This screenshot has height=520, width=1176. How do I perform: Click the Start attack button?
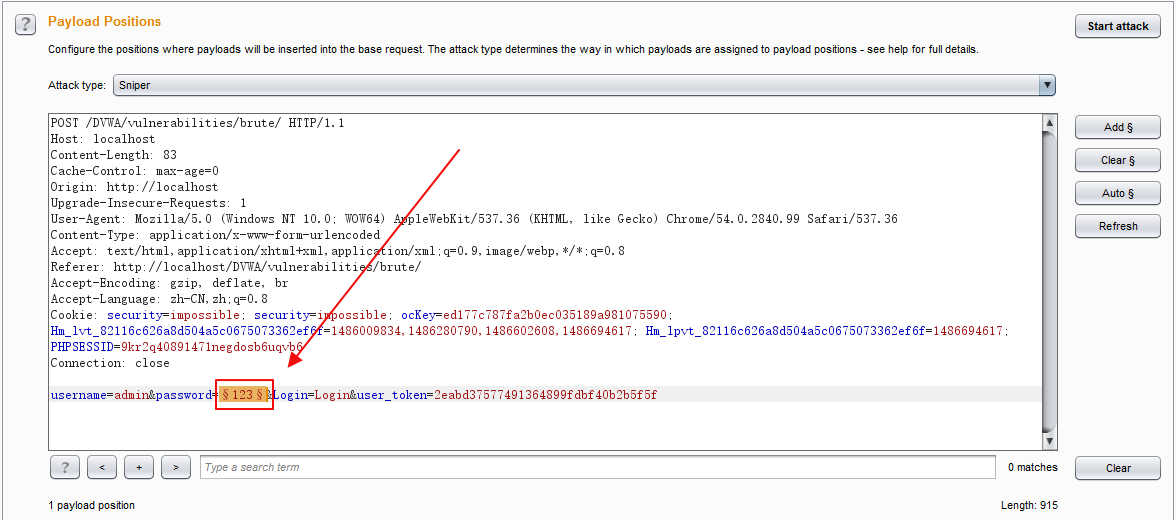pyautogui.click(x=1118, y=26)
